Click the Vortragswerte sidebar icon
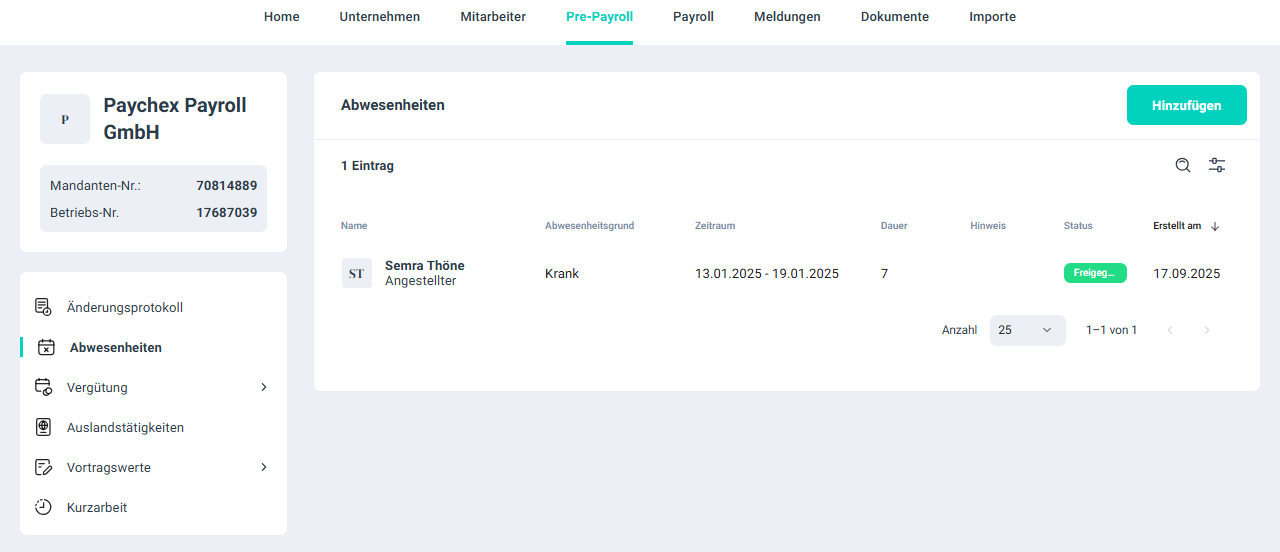 point(43,467)
